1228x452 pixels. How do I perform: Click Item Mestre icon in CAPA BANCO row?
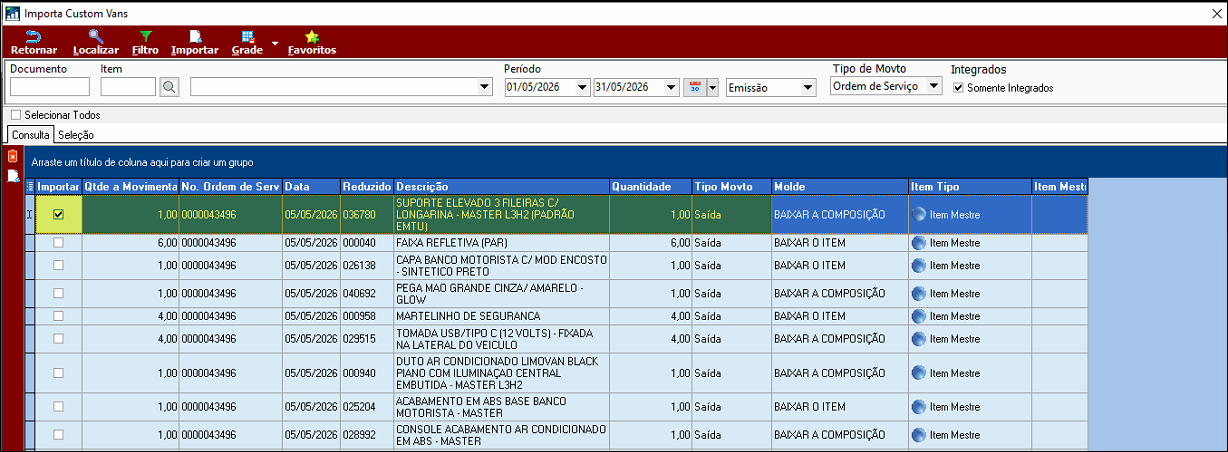click(x=919, y=265)
